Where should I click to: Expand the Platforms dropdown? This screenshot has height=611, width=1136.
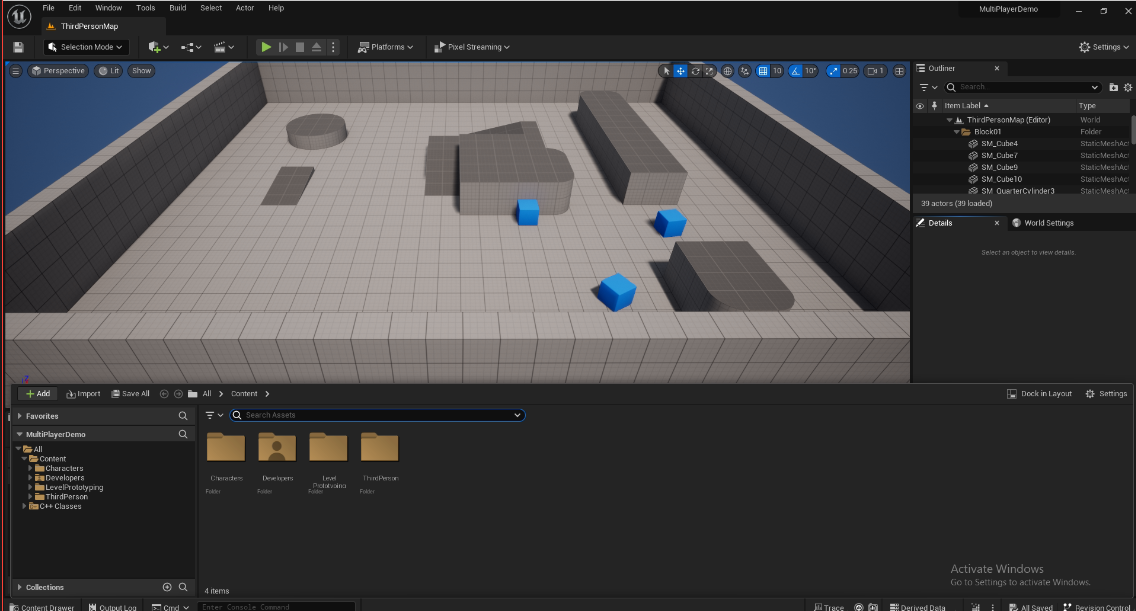pos(386,47)
